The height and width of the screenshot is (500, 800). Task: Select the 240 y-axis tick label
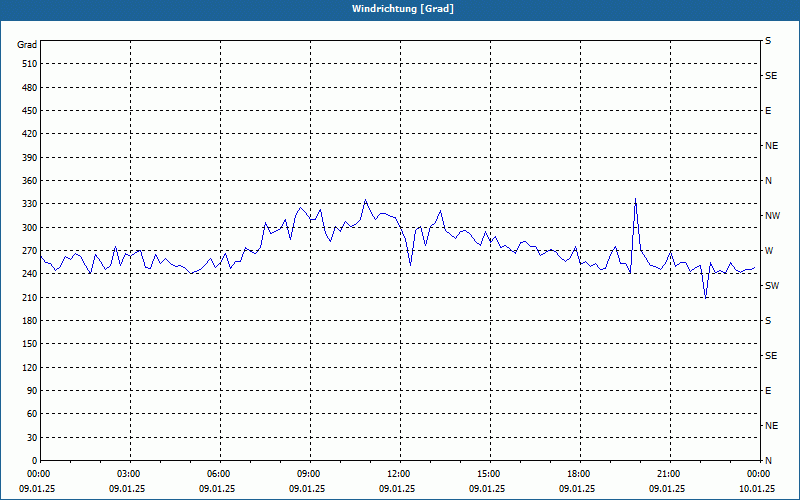30,274
